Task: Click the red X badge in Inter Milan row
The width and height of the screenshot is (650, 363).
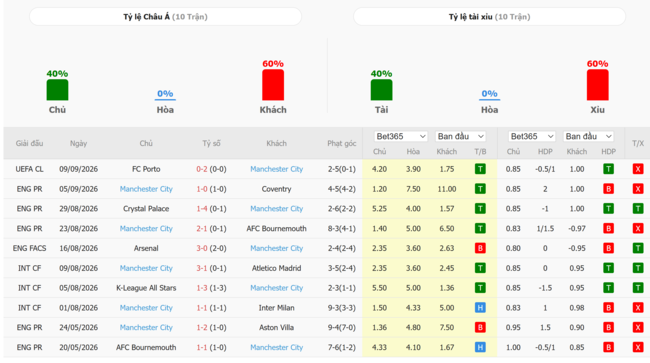Action: click(638, 308)
